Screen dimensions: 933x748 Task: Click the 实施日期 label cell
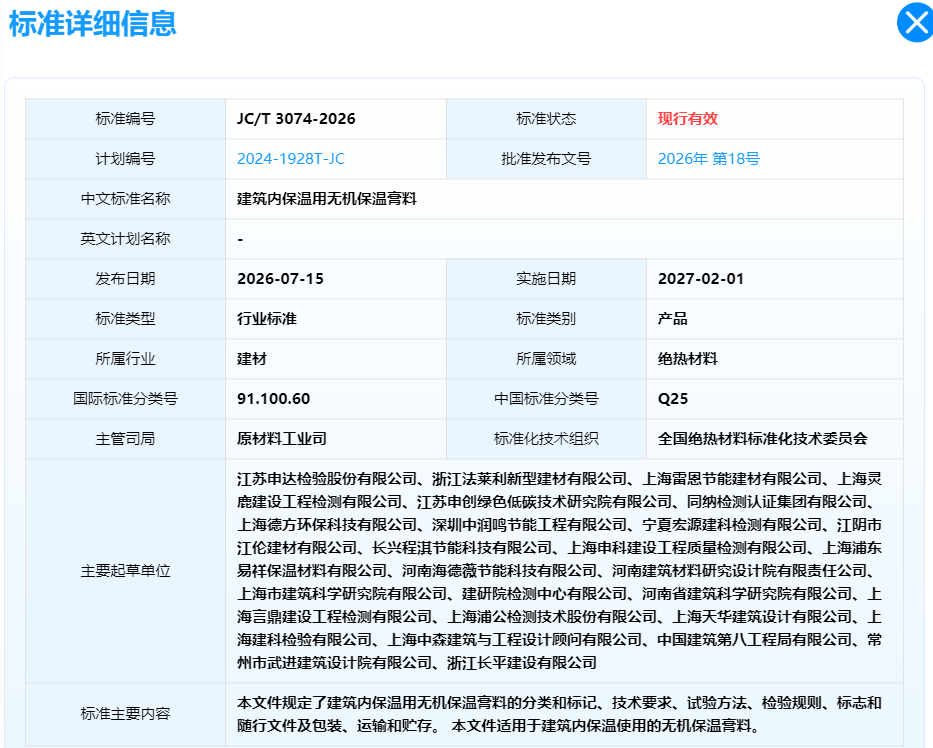pyautogui.click(x=546, y=278)
